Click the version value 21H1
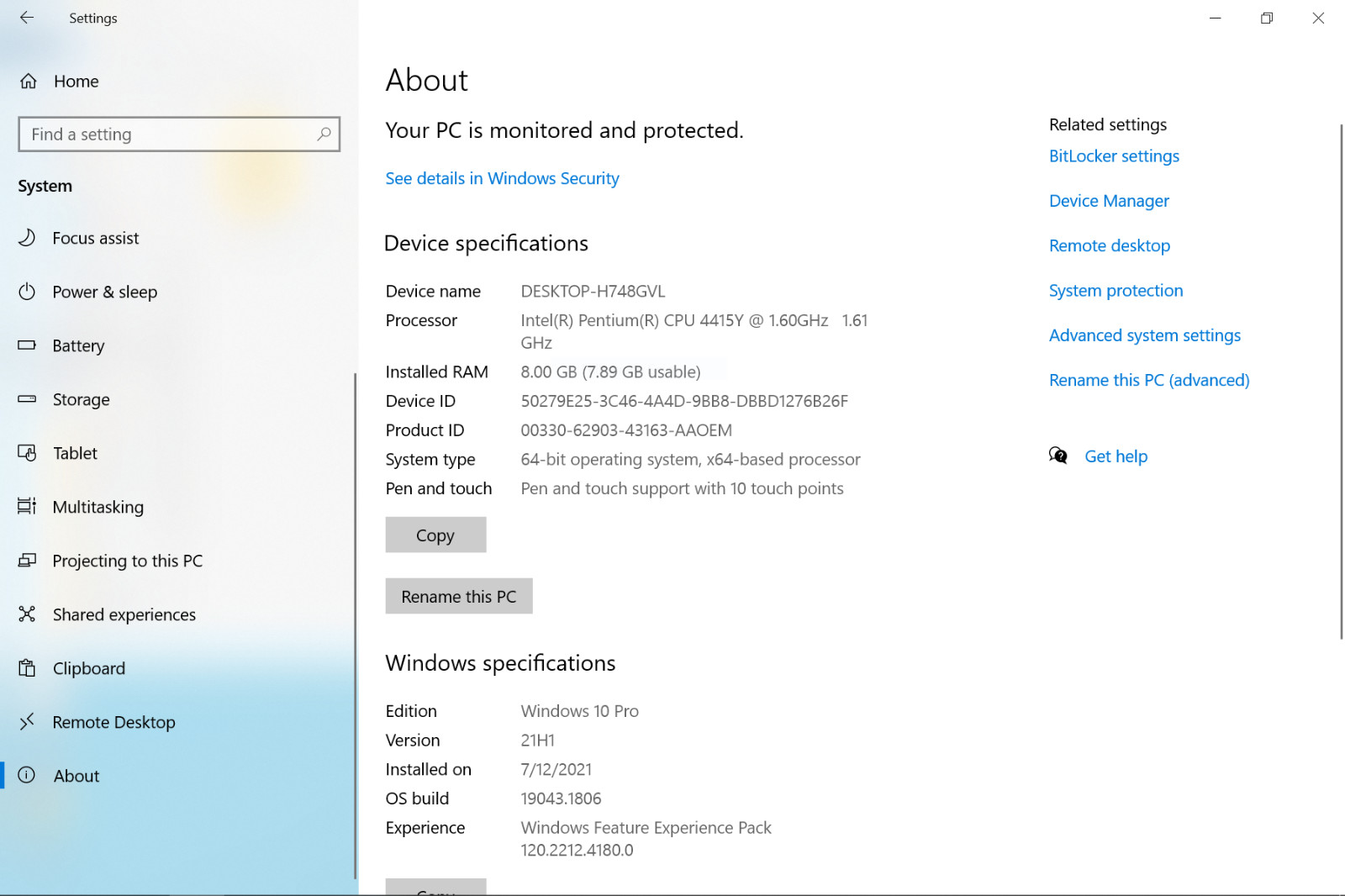Screen dimensions: 1345x896 [537, 741]
